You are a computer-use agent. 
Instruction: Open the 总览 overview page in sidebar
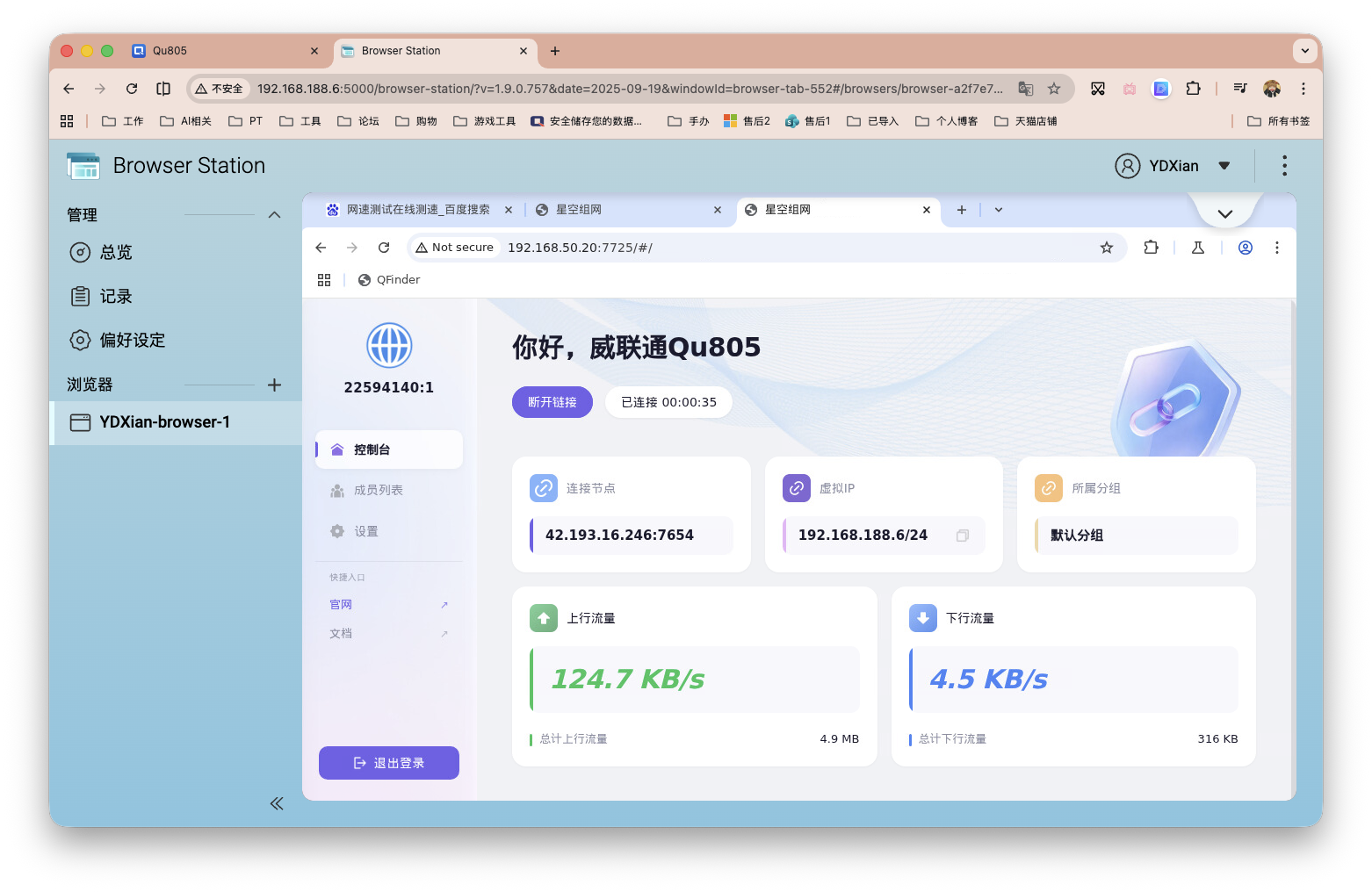[x=115, y=252]
